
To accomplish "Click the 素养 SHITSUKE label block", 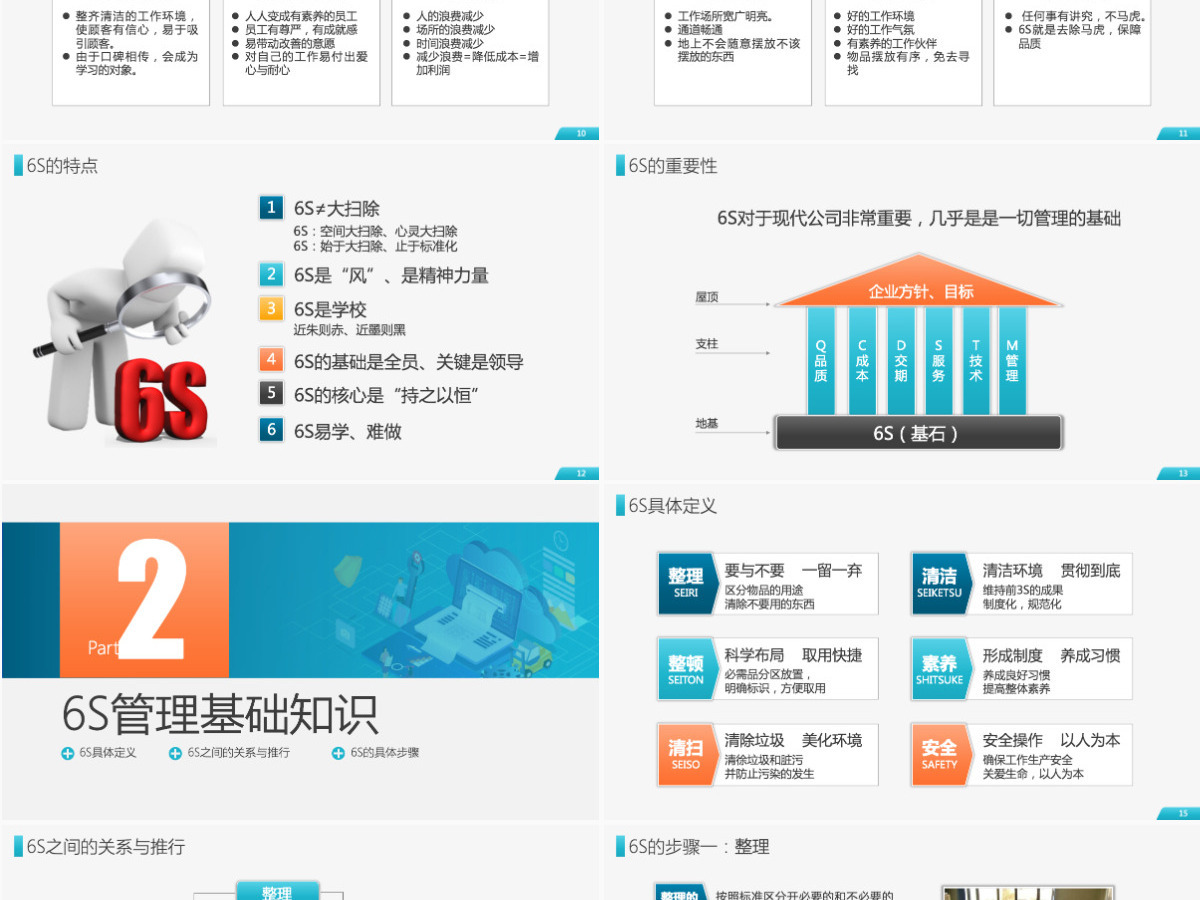I will coord(940,669).
